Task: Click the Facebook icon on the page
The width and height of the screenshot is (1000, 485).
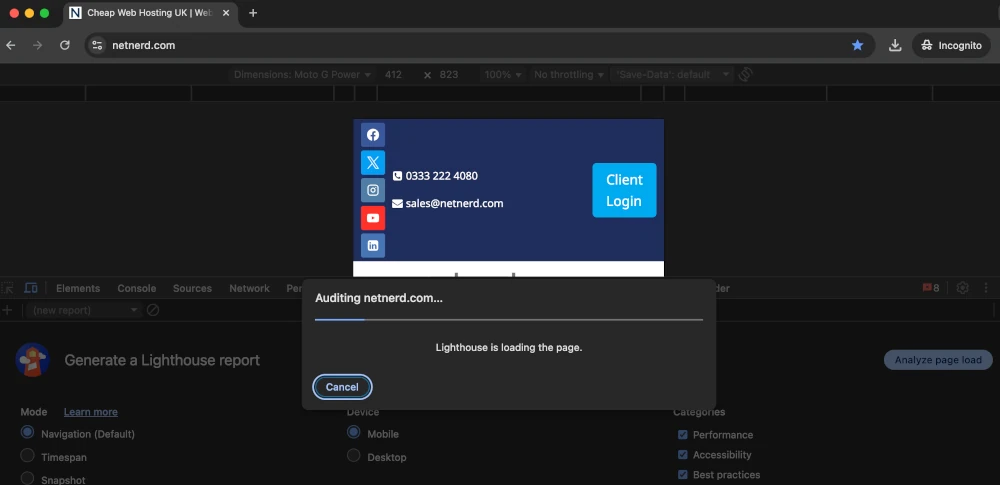Action: [373, 135]
